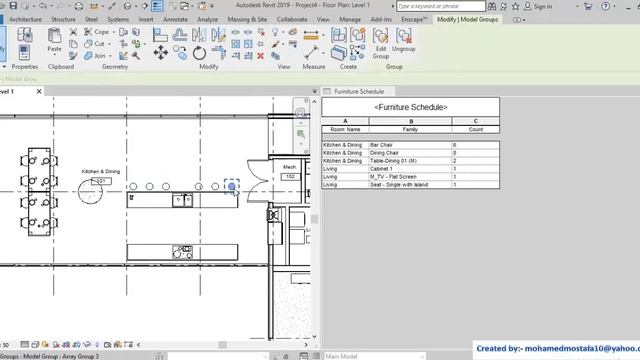
Task: Close the Level 1 floor plan tab
Action: (x=39, y=91)
